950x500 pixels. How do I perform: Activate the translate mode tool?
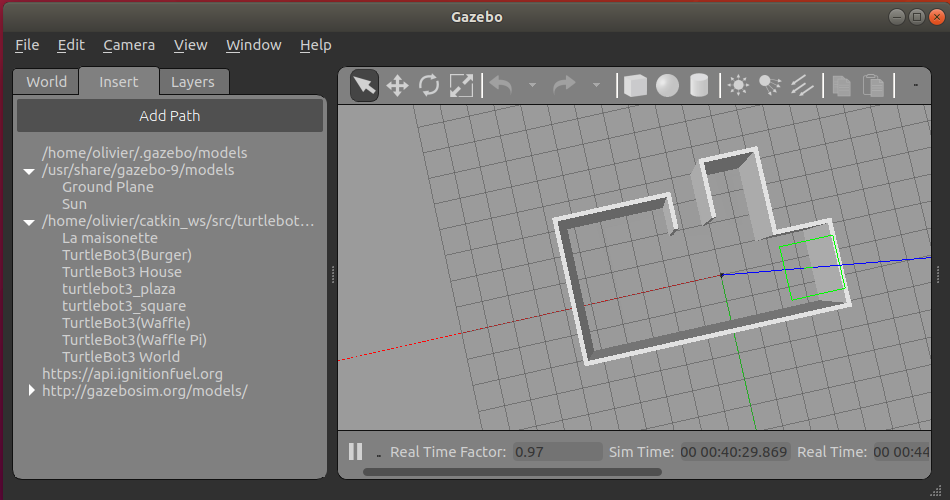pyautogui.click(x=397, y=85)
